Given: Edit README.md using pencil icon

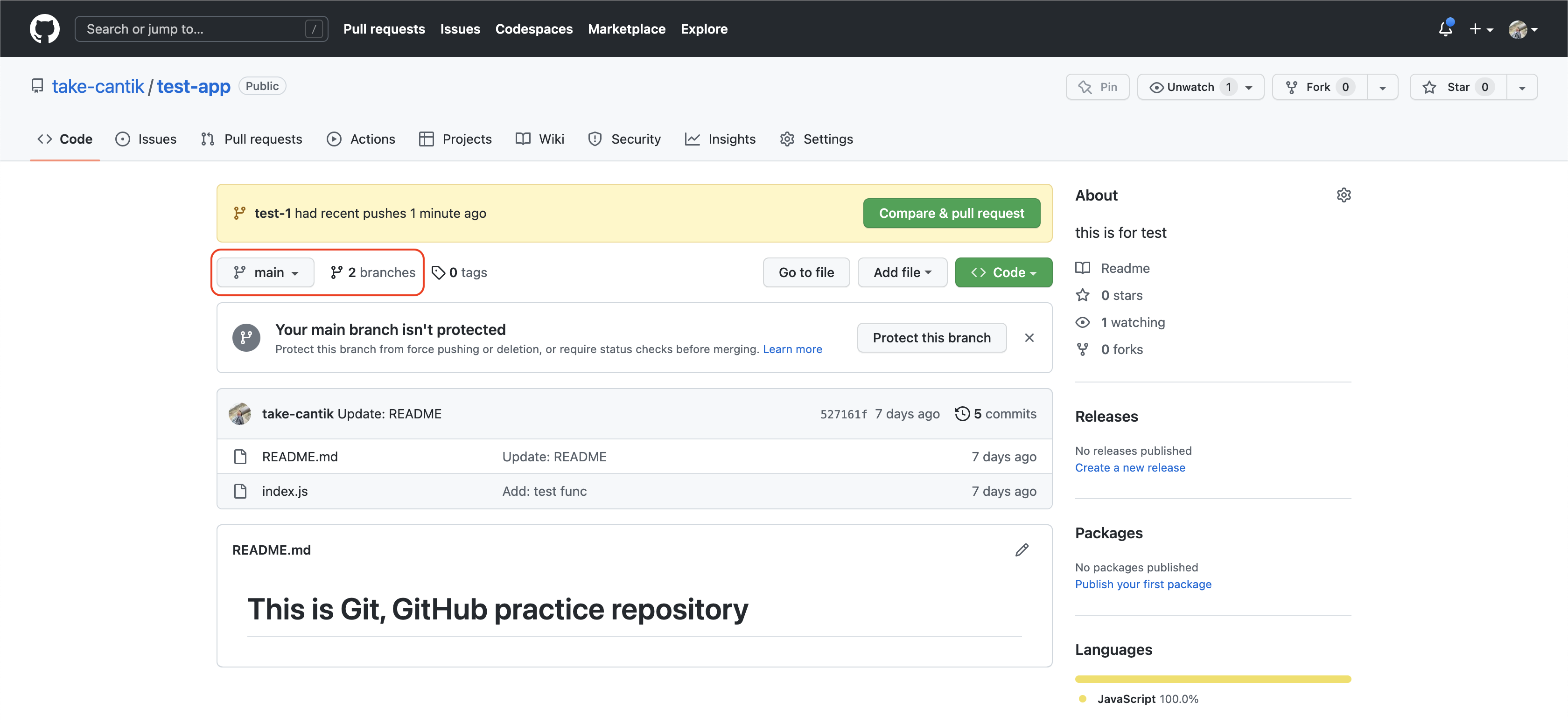Looking at the screenshot, I should 1022,549.
